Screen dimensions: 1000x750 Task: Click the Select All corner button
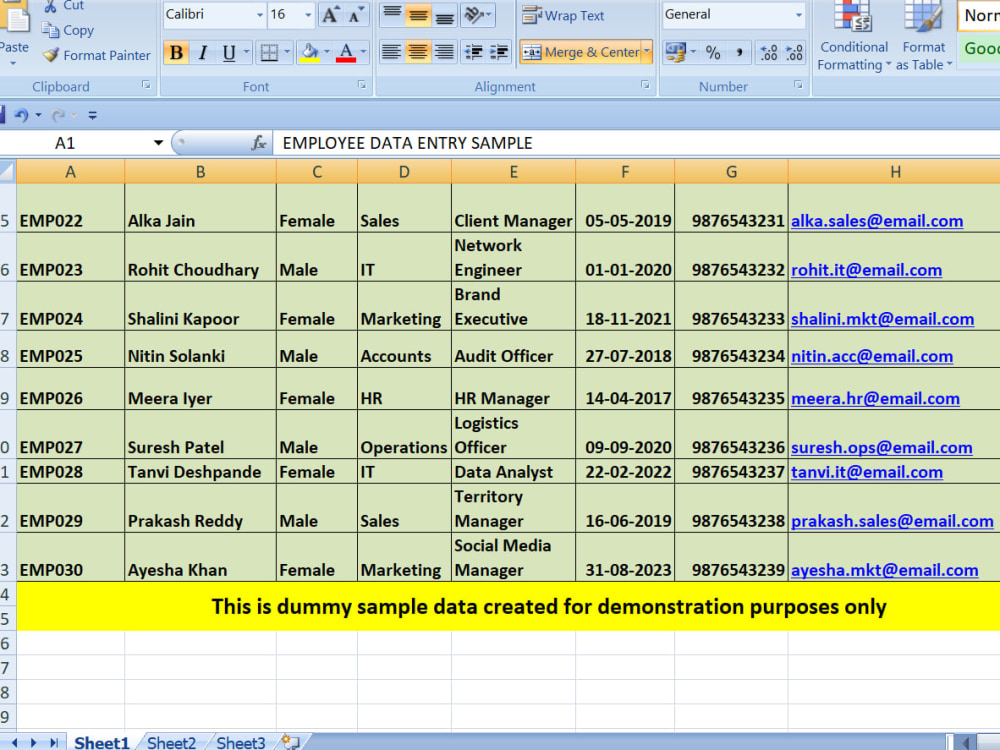pyautogui.click(x=8, y=171)
